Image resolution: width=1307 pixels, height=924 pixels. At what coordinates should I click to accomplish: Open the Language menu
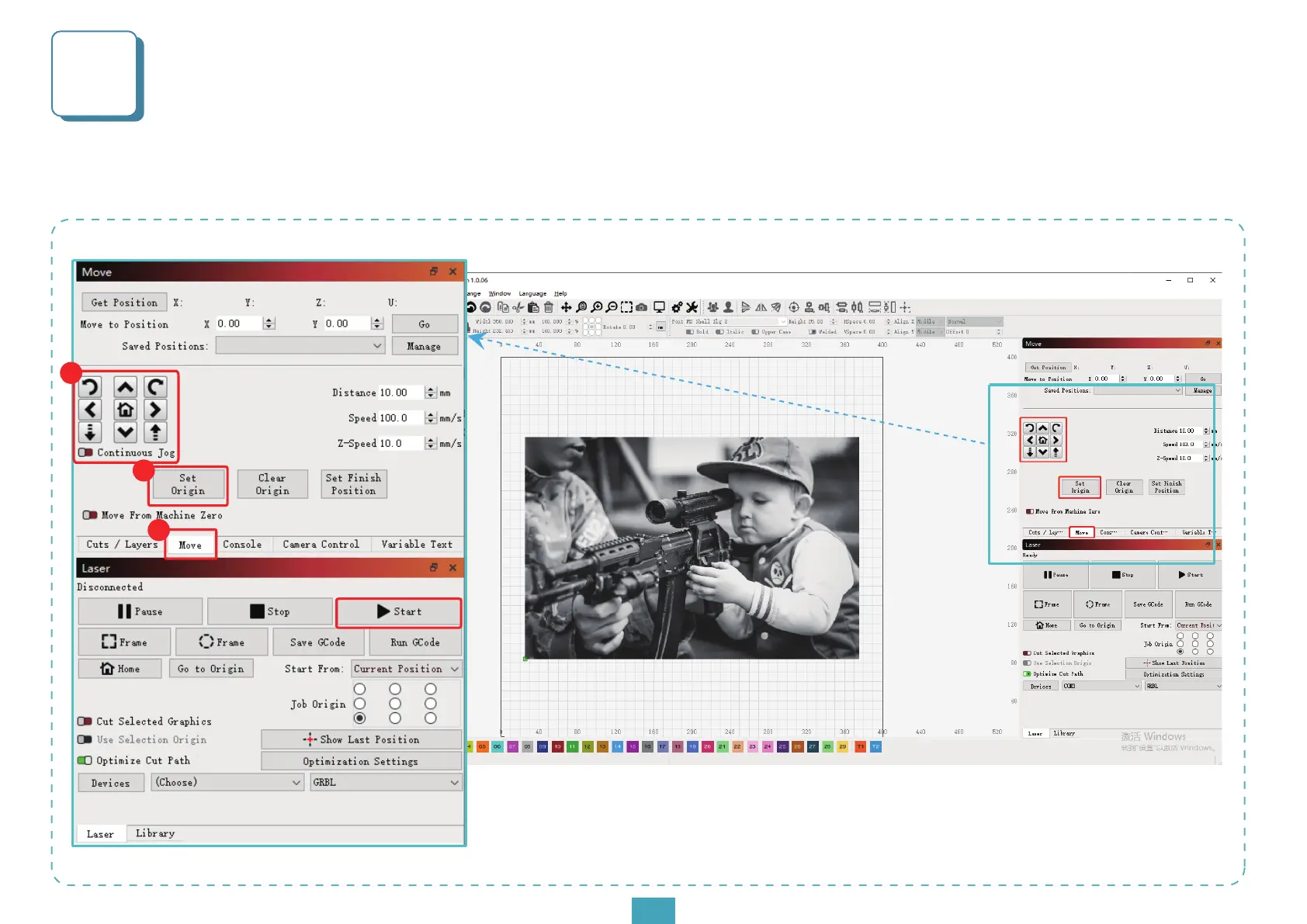pos(532,293)
